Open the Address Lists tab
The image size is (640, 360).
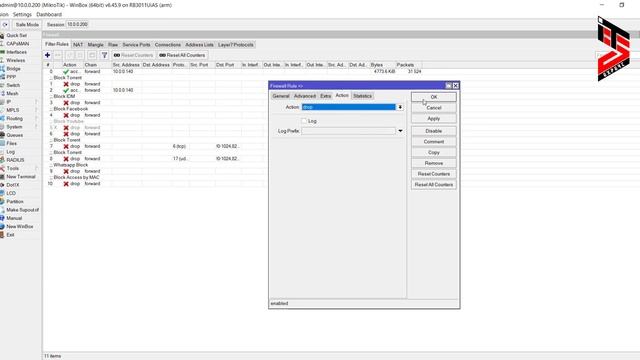199,44
